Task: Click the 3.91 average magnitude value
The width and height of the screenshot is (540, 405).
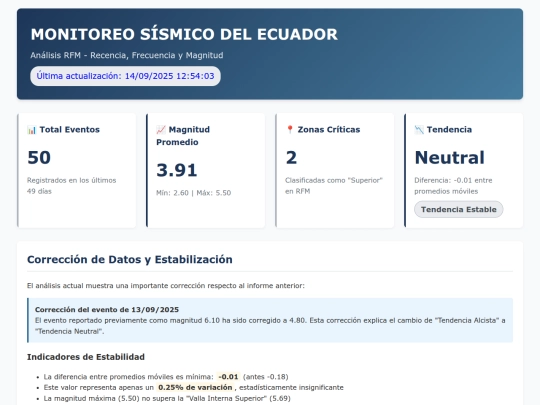Action: pyautogui.click(x=177, y=170)
